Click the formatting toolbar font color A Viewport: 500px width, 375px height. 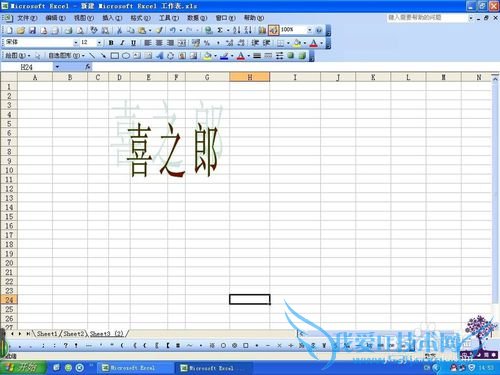pyautogui.click(x=313, y=43)
